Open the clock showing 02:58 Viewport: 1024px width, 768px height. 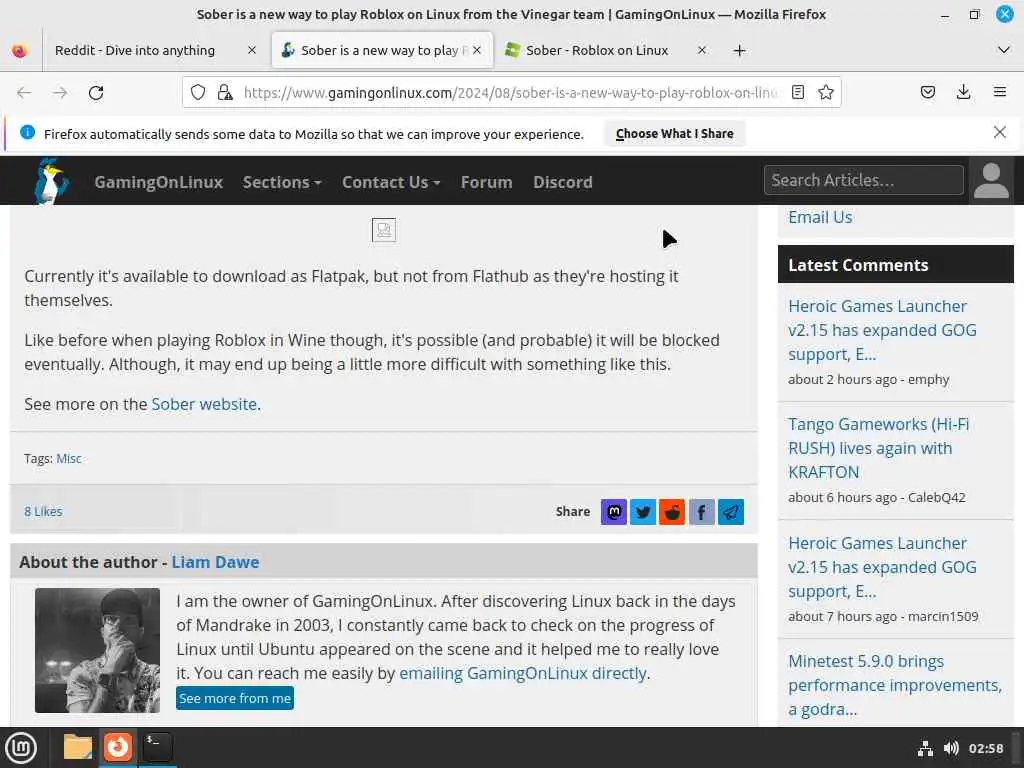[x=985, y=748]
